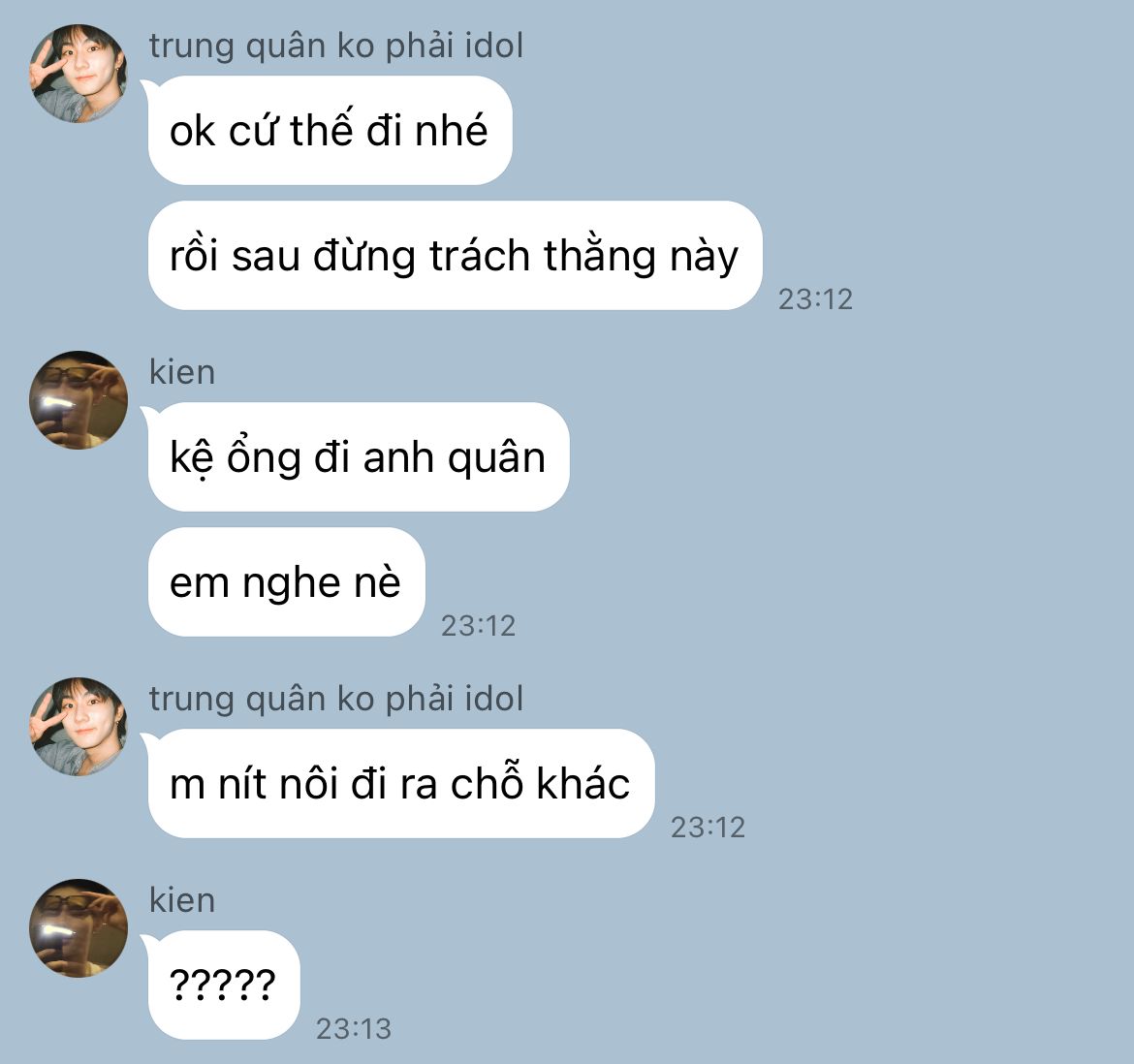Tap the word "quân" inside kien's first message

point(497,459)
